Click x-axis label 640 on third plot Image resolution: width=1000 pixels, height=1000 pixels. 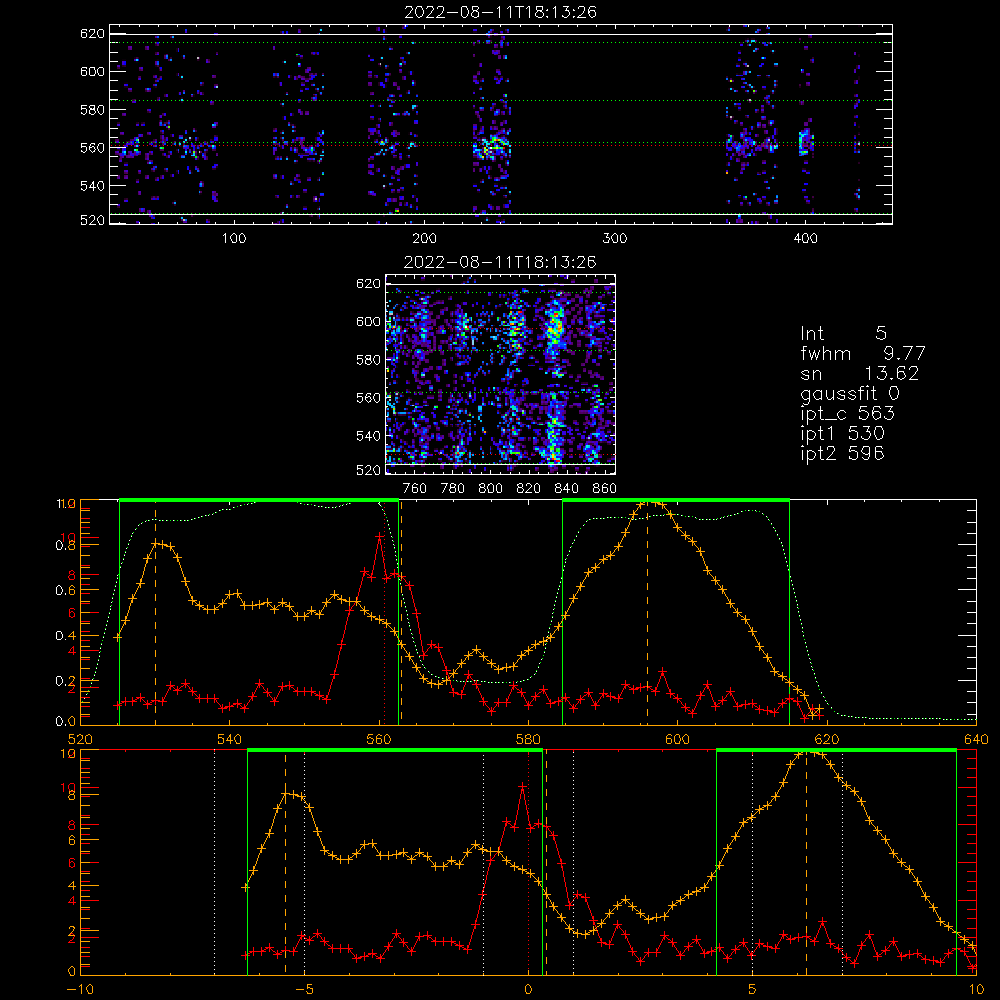point(976,739)
